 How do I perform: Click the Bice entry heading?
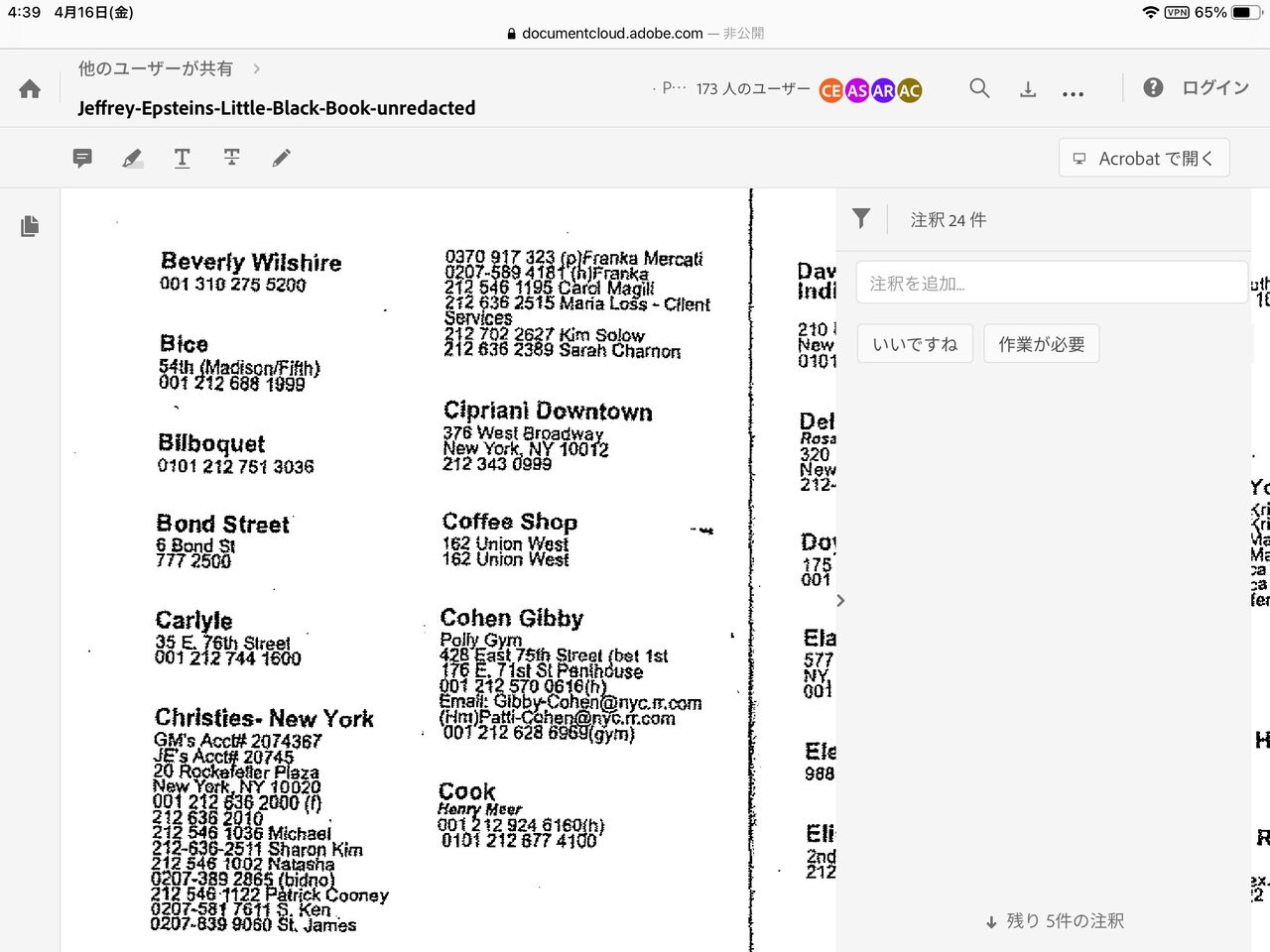[x=184, y=344]
